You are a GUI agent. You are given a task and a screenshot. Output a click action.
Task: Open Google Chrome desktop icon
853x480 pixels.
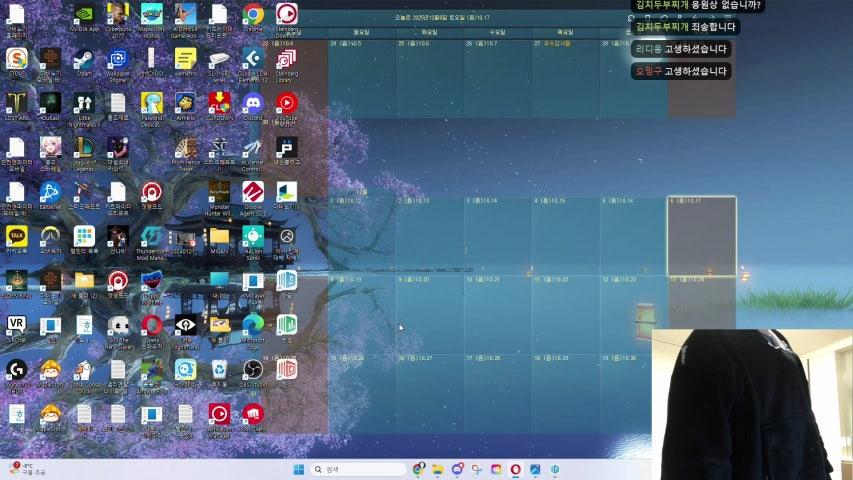pos(253,14)
